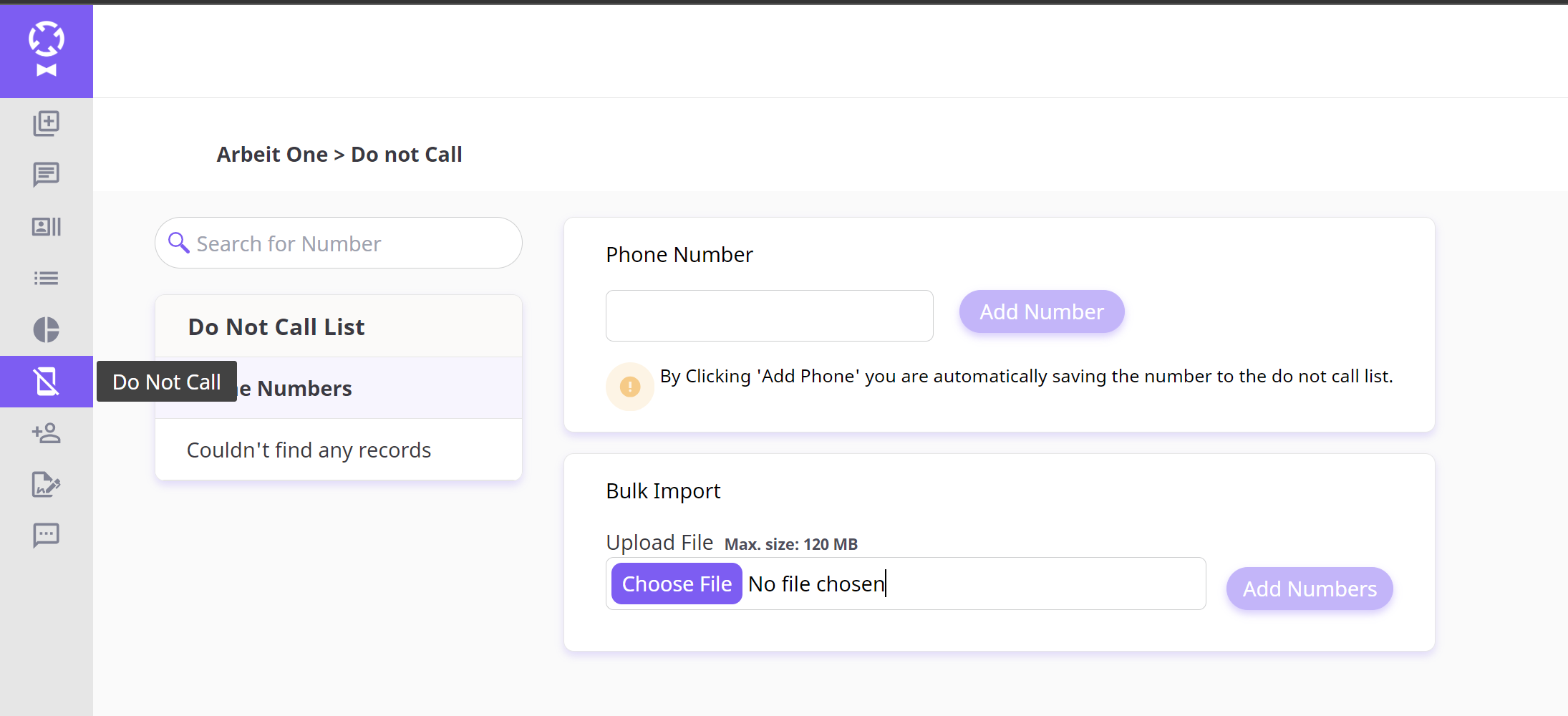This screenshot has width=1568, height=716.
Task: Open the contacts dialer icon in sidebar
Action: click(x=46, y=226)
